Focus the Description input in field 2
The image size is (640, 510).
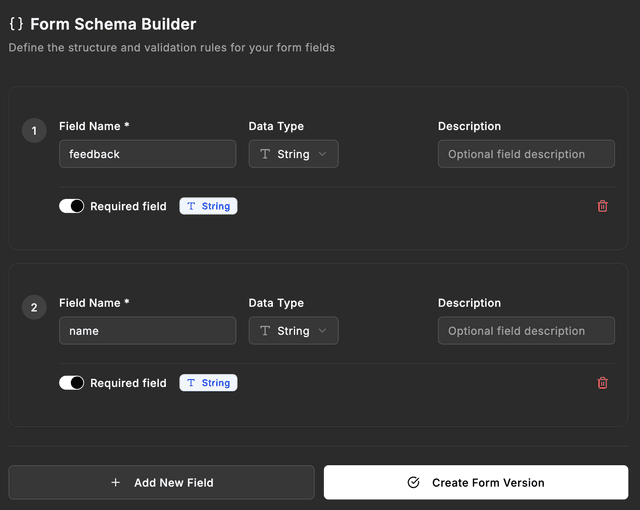tap(526, 330)
